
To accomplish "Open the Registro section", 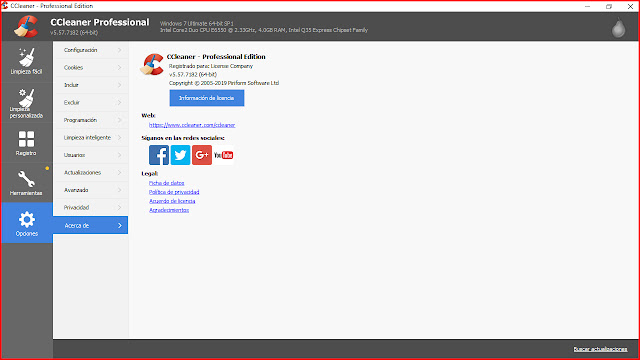I will pyautogui.click(x=27, y=143).
